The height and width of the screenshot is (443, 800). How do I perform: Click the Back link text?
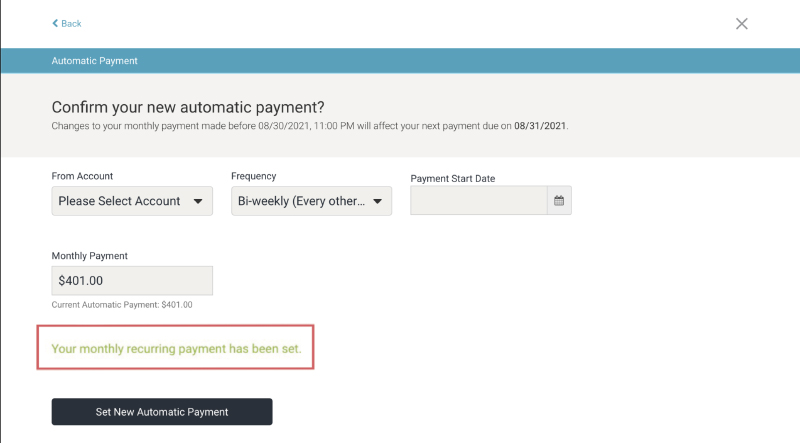pos(71,23)
